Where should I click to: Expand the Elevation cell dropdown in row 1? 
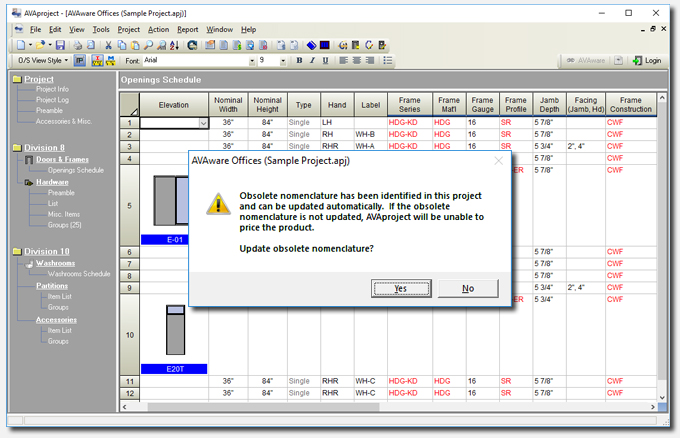pyautogui.click(x=204, y=123)
